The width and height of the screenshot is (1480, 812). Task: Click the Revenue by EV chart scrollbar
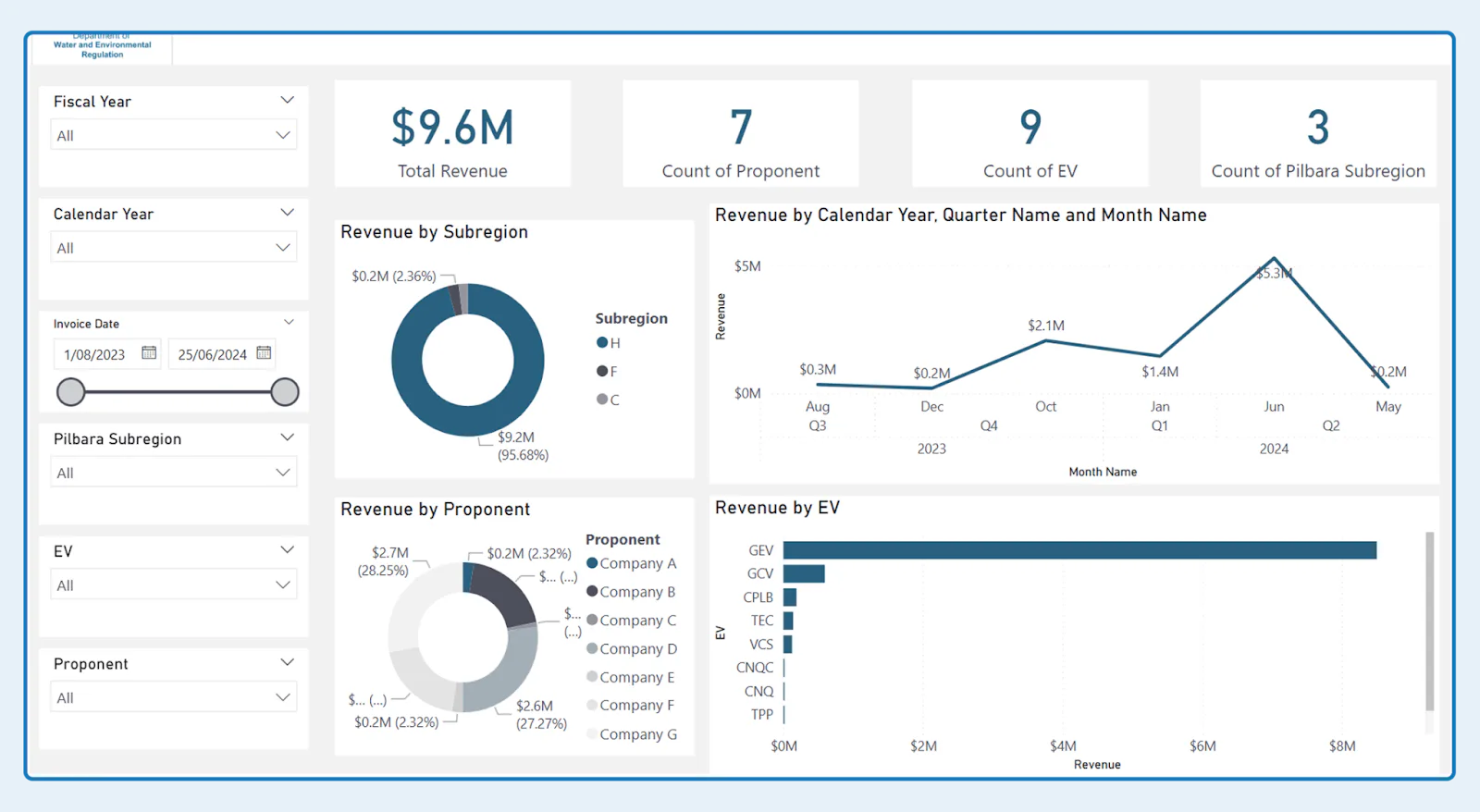(1430, 621)
